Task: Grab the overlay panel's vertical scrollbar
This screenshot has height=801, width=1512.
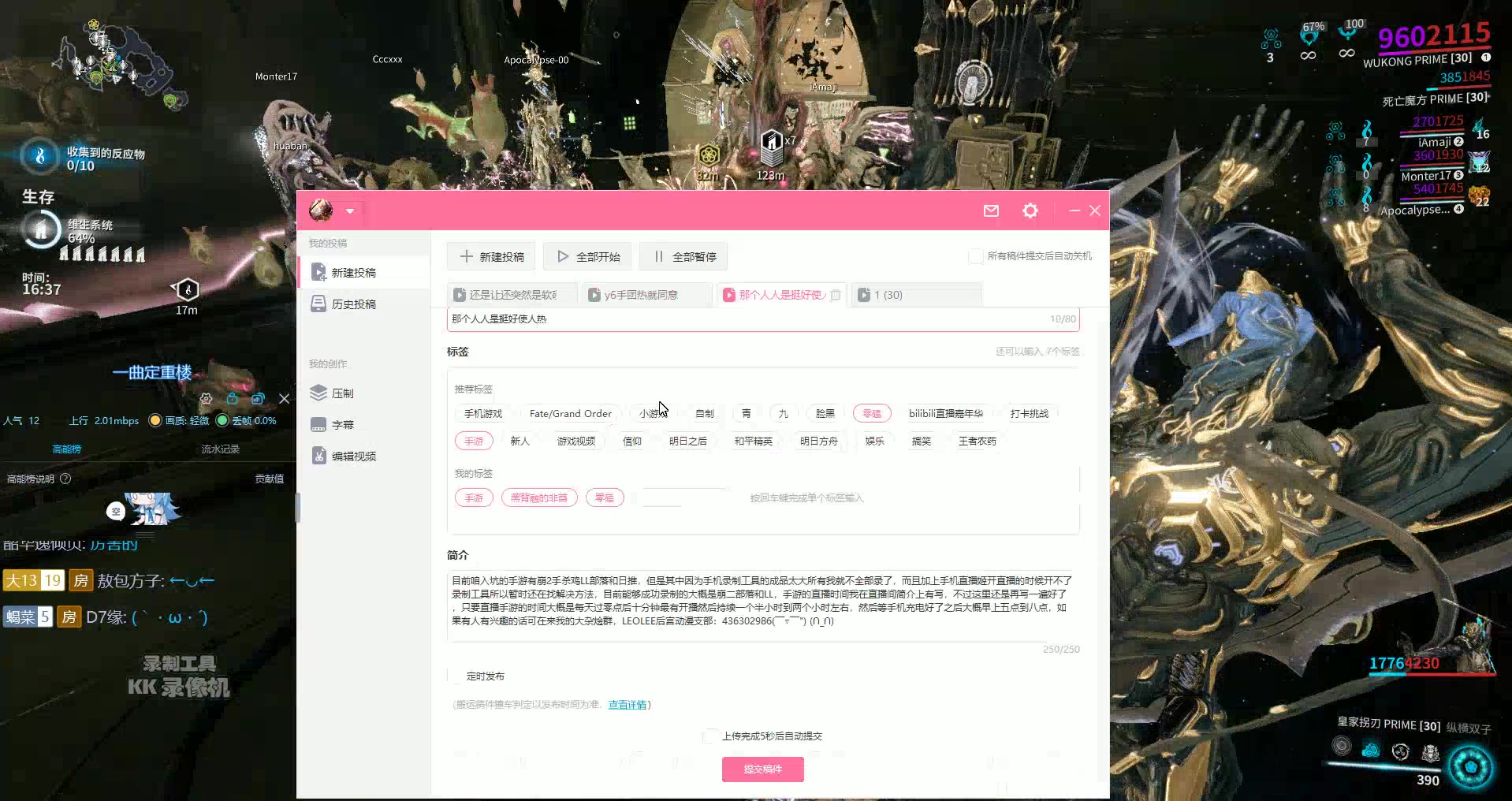Action: pos(297,508)
